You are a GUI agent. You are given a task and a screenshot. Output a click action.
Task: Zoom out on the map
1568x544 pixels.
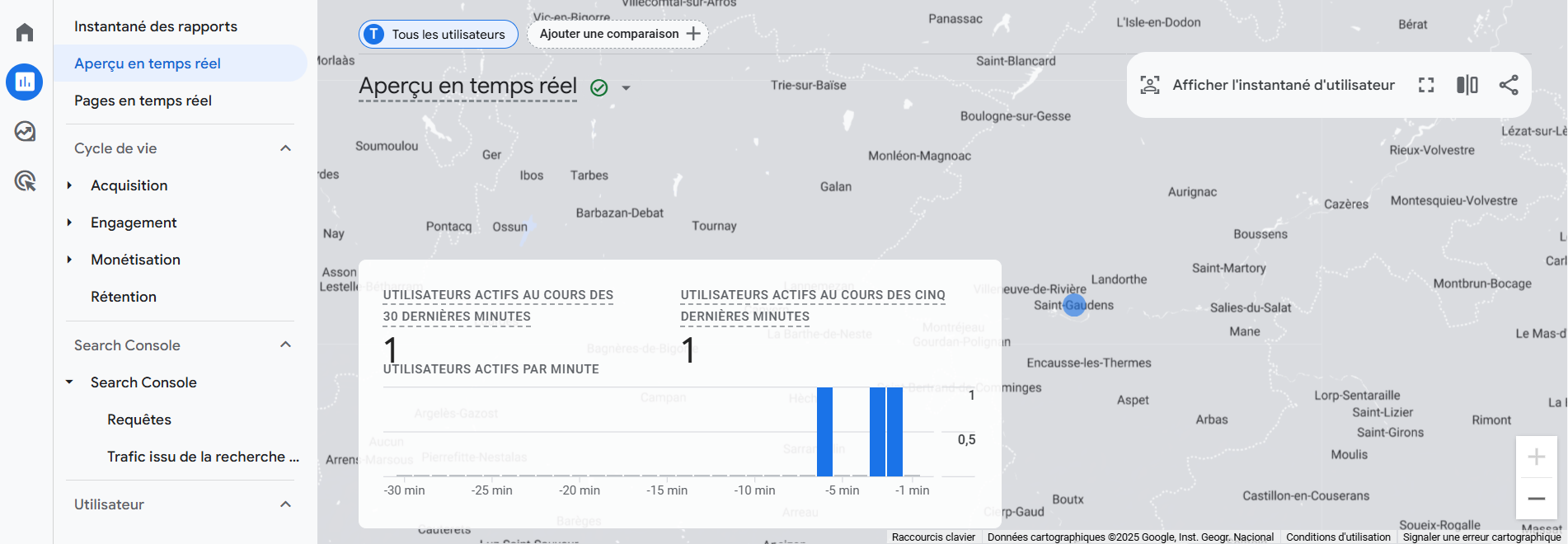[x=1536, y=499]
